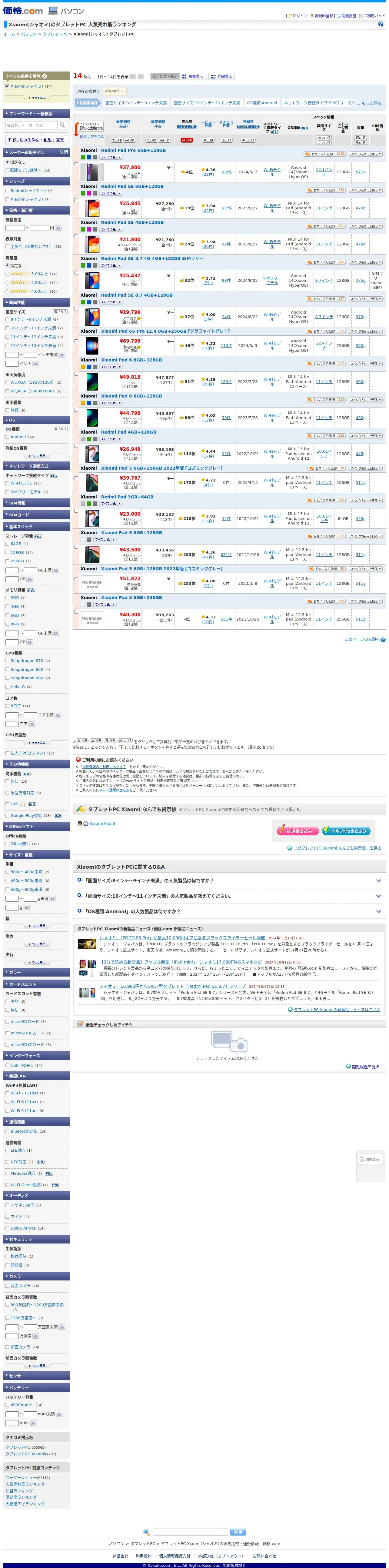Open the Xiaomi Pad 6S Pro product thumbnail
The image size is (389, 1568).
[92, 346]
